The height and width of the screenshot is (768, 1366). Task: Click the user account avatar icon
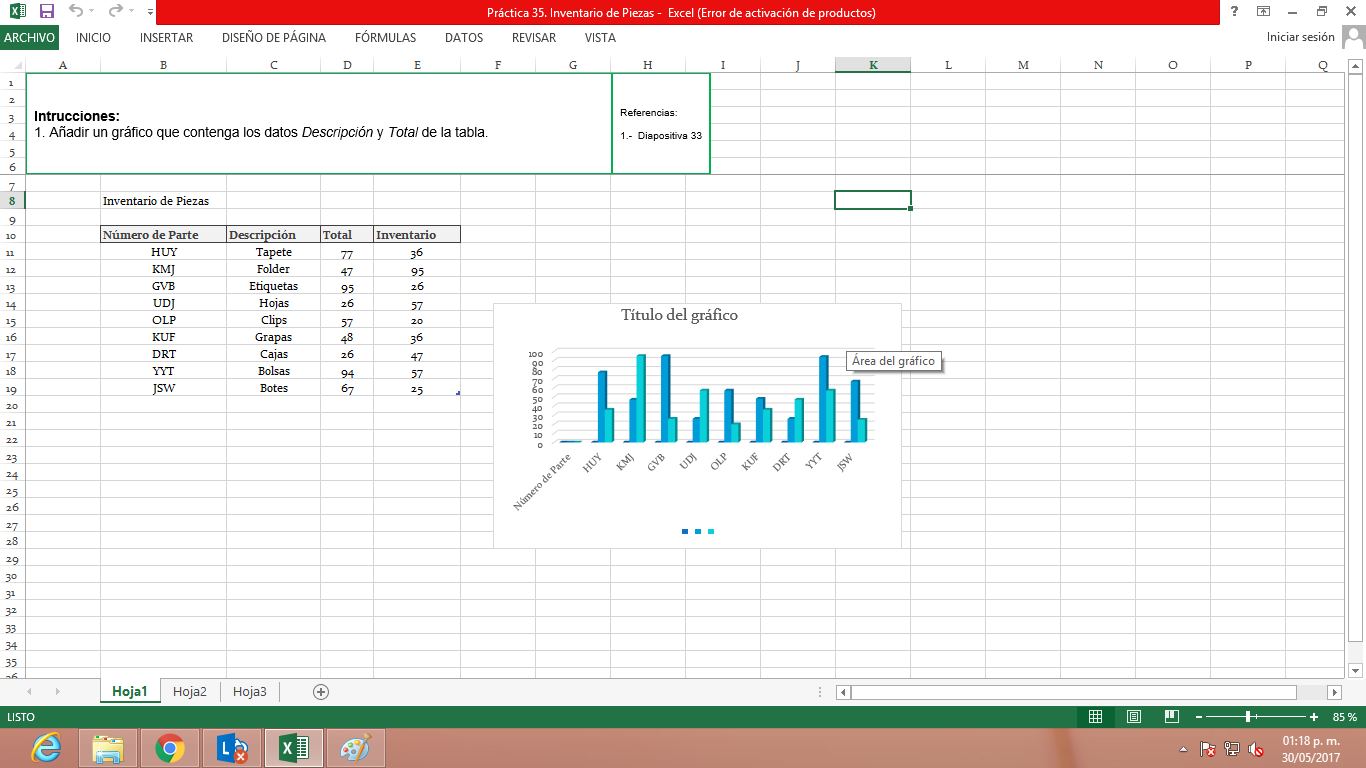[1353, 38]
